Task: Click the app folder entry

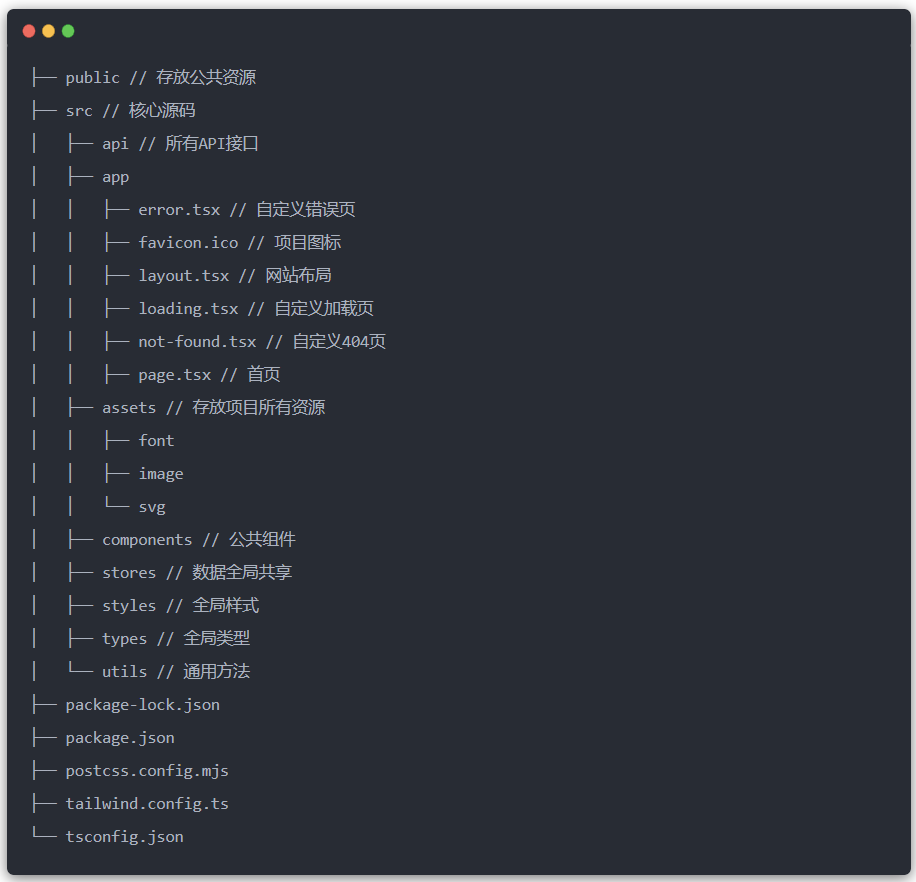Action: click(115, 177)
